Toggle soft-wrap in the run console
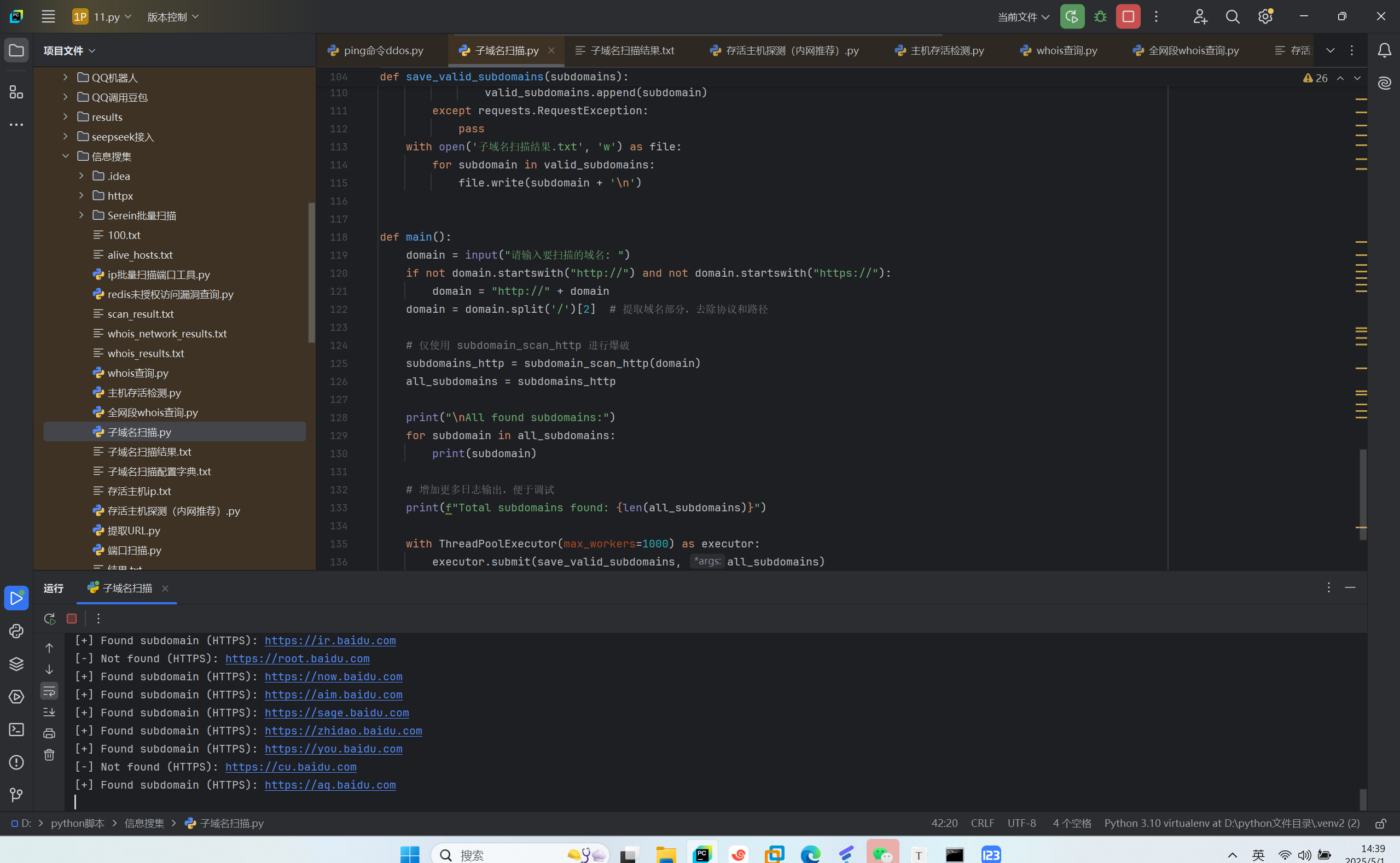Viewport: 1400px width, 863px height. coord(49,691)
